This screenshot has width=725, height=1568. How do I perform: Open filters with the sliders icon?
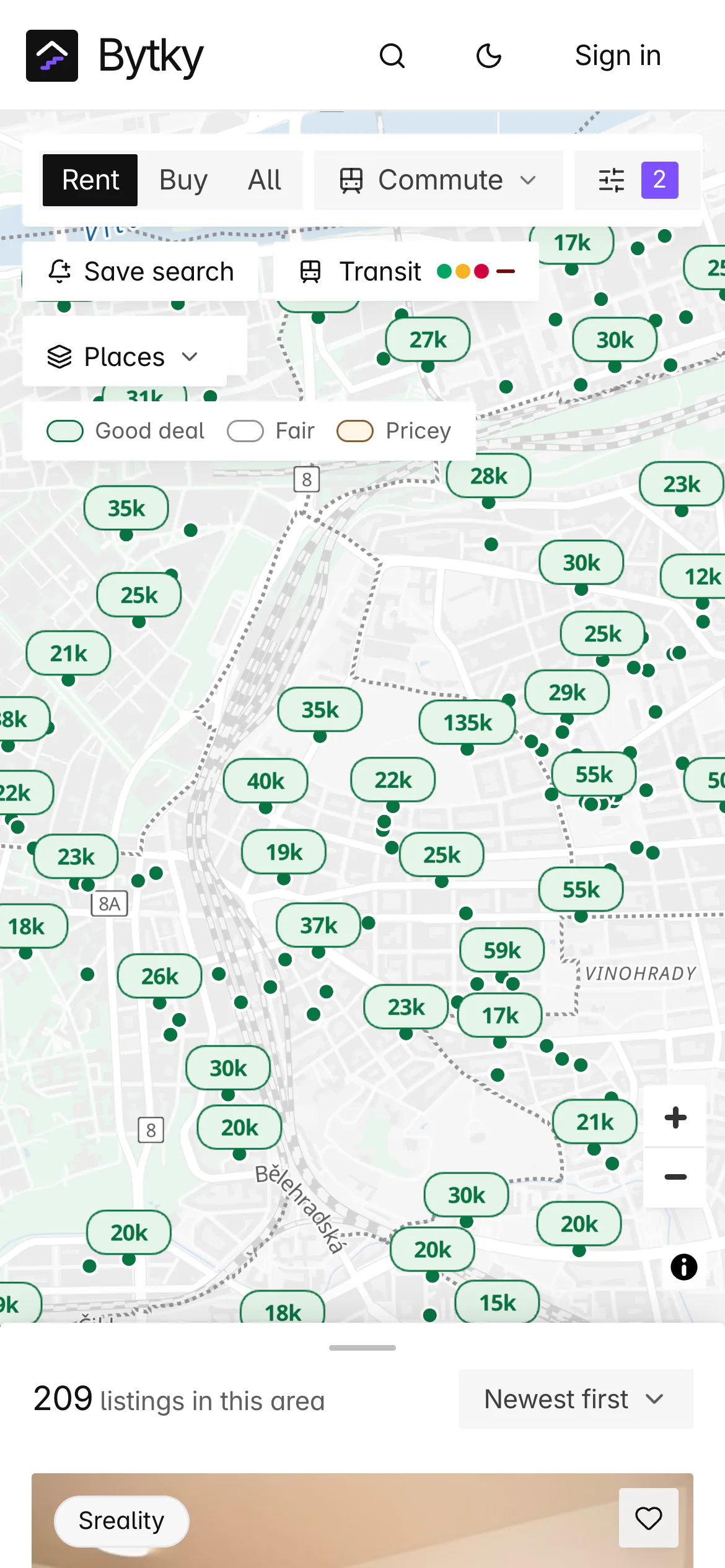point(612,180)
